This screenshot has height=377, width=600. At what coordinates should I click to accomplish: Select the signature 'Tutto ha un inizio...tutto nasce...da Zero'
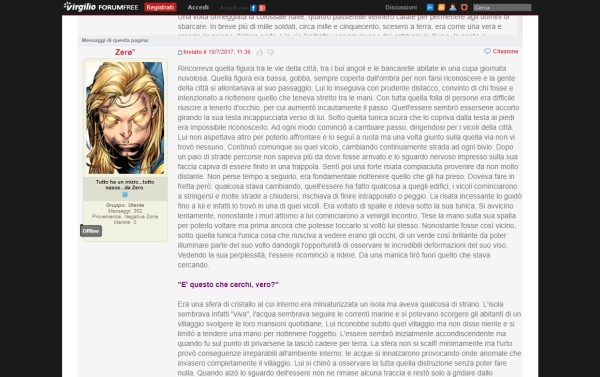(x=125, y=185)
